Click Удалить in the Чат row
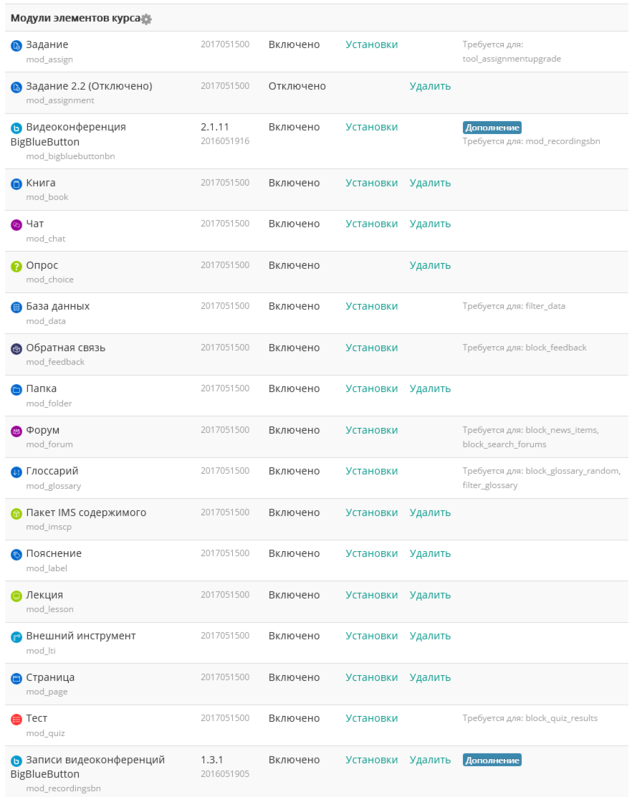 (x=430, y=224)
